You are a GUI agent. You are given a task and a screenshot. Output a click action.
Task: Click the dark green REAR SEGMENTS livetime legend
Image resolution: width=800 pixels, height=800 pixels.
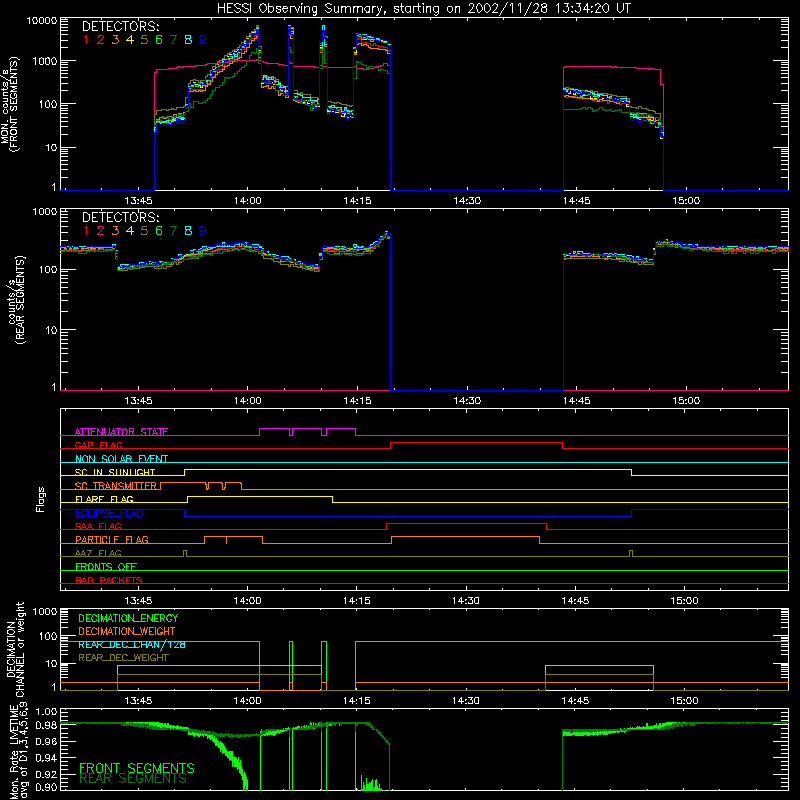[x=133, y=779]
